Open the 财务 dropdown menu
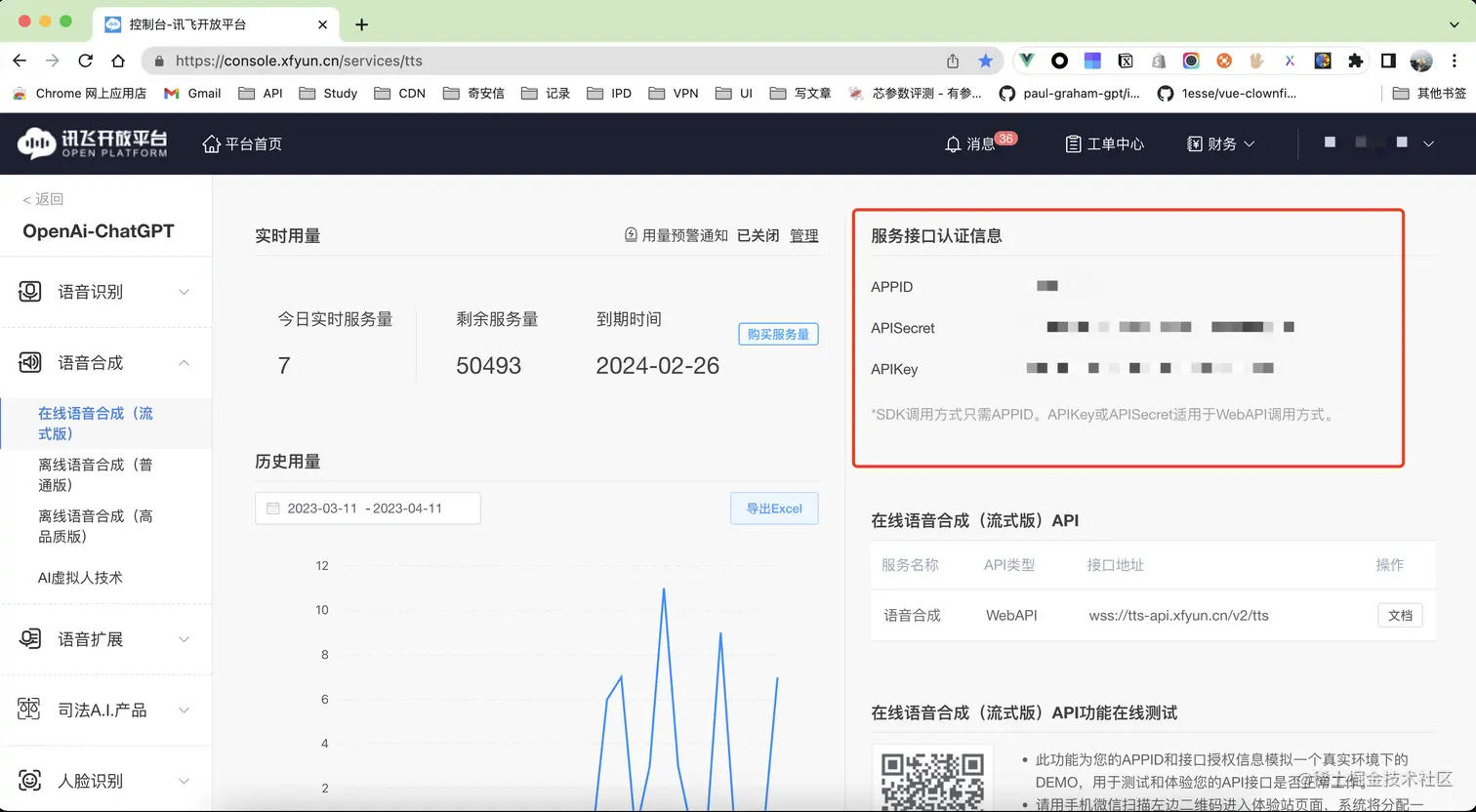1476x812 pixels. (1220, 144)
